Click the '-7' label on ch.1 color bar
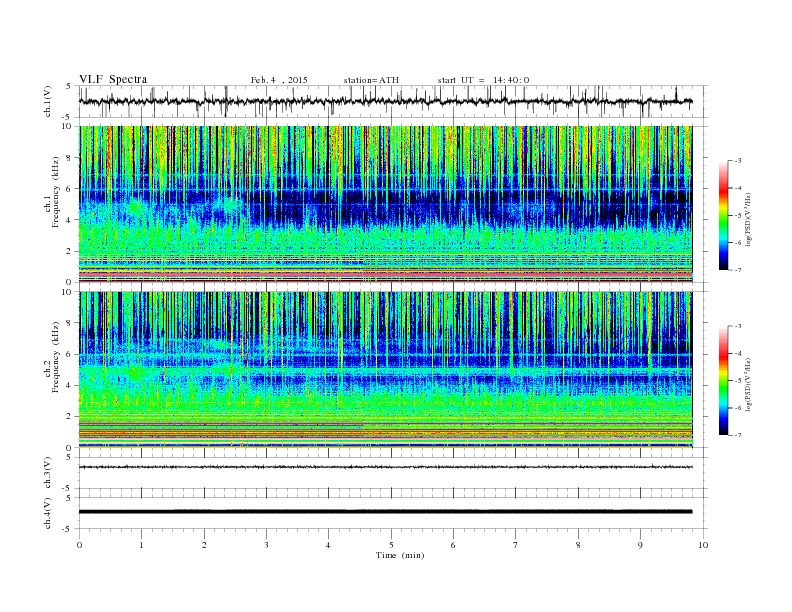Viewport: 792px width, 612px height. [738, 270]
